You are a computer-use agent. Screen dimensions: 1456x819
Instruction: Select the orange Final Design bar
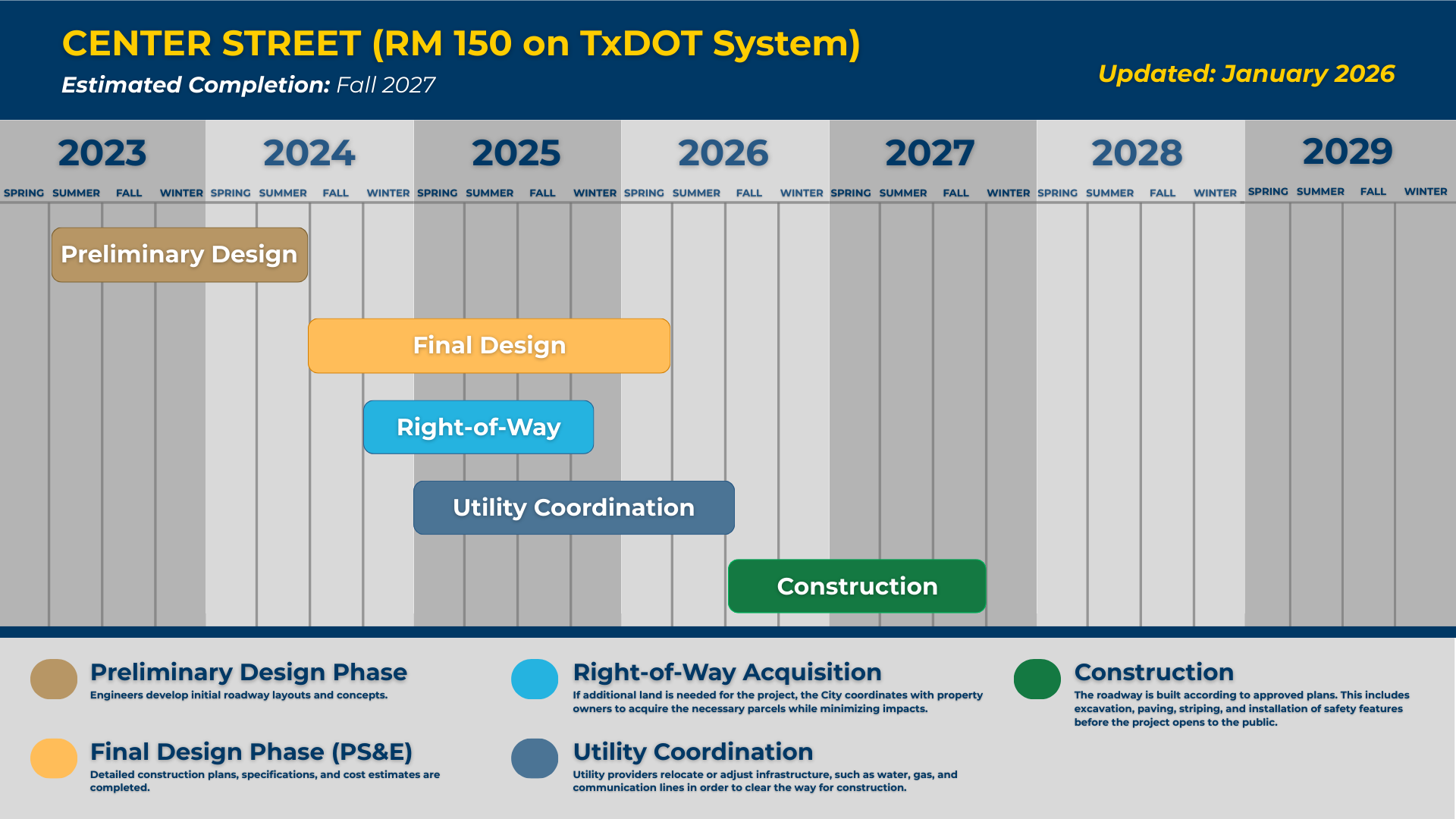point(489,346)
